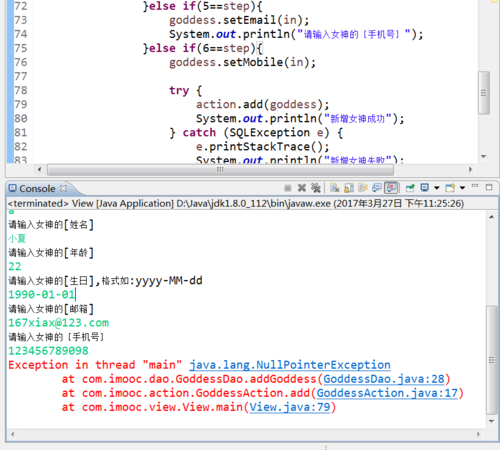The height and width of the screenshot is (450, 500).
Task: Toggle the Scroll Lock icon in Console
Action: click(349, 188)
